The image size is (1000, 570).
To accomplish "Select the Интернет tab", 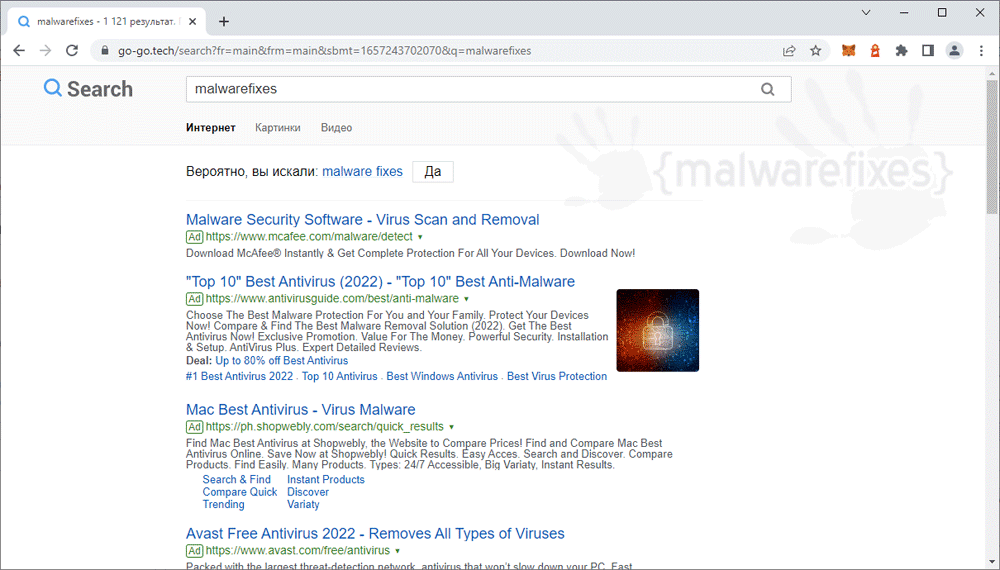I will coord(210,128).
